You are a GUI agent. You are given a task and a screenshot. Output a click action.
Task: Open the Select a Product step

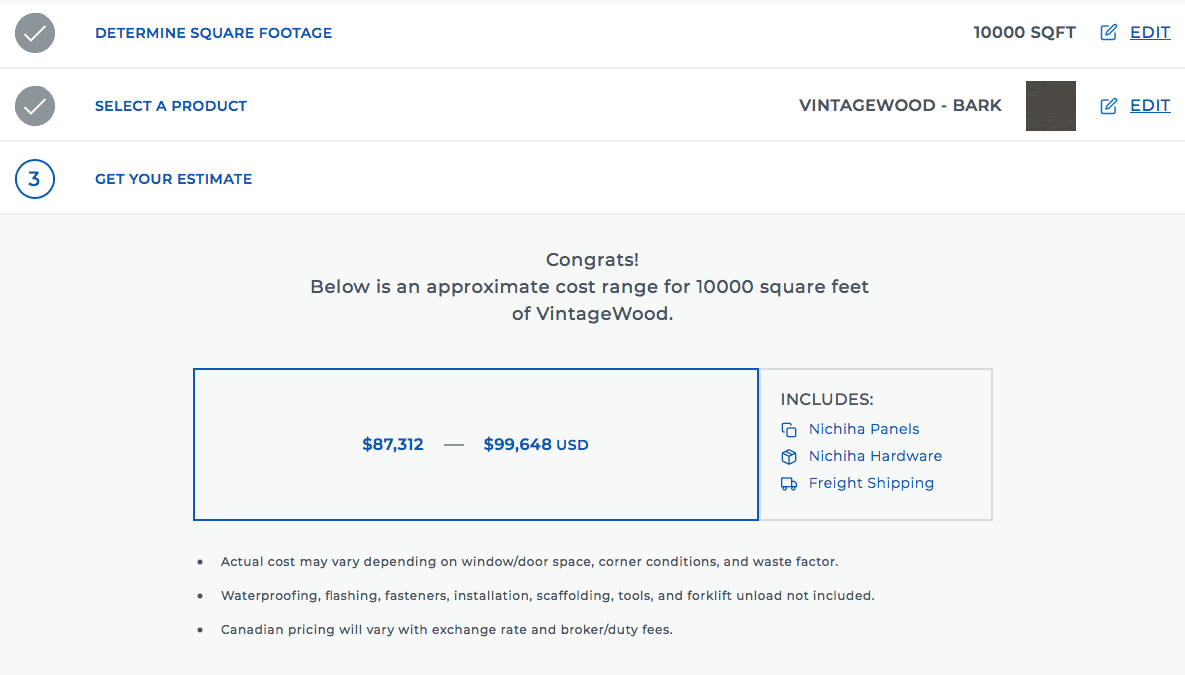[171, 106]
